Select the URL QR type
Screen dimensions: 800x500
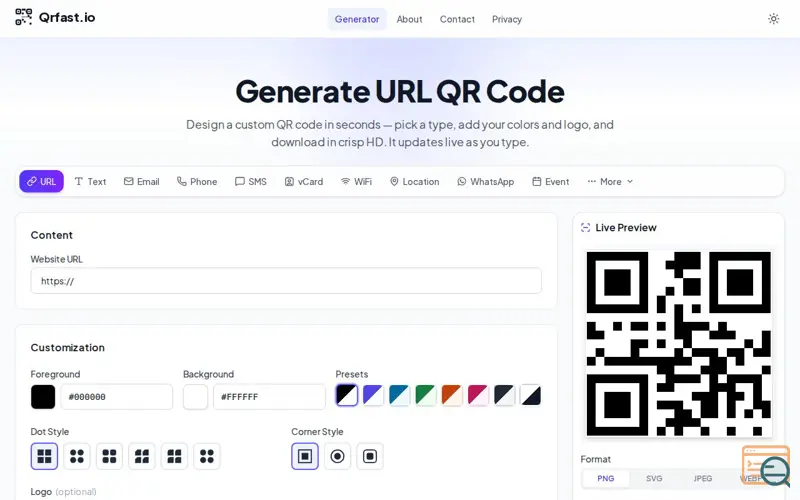(x=41, y=181)
